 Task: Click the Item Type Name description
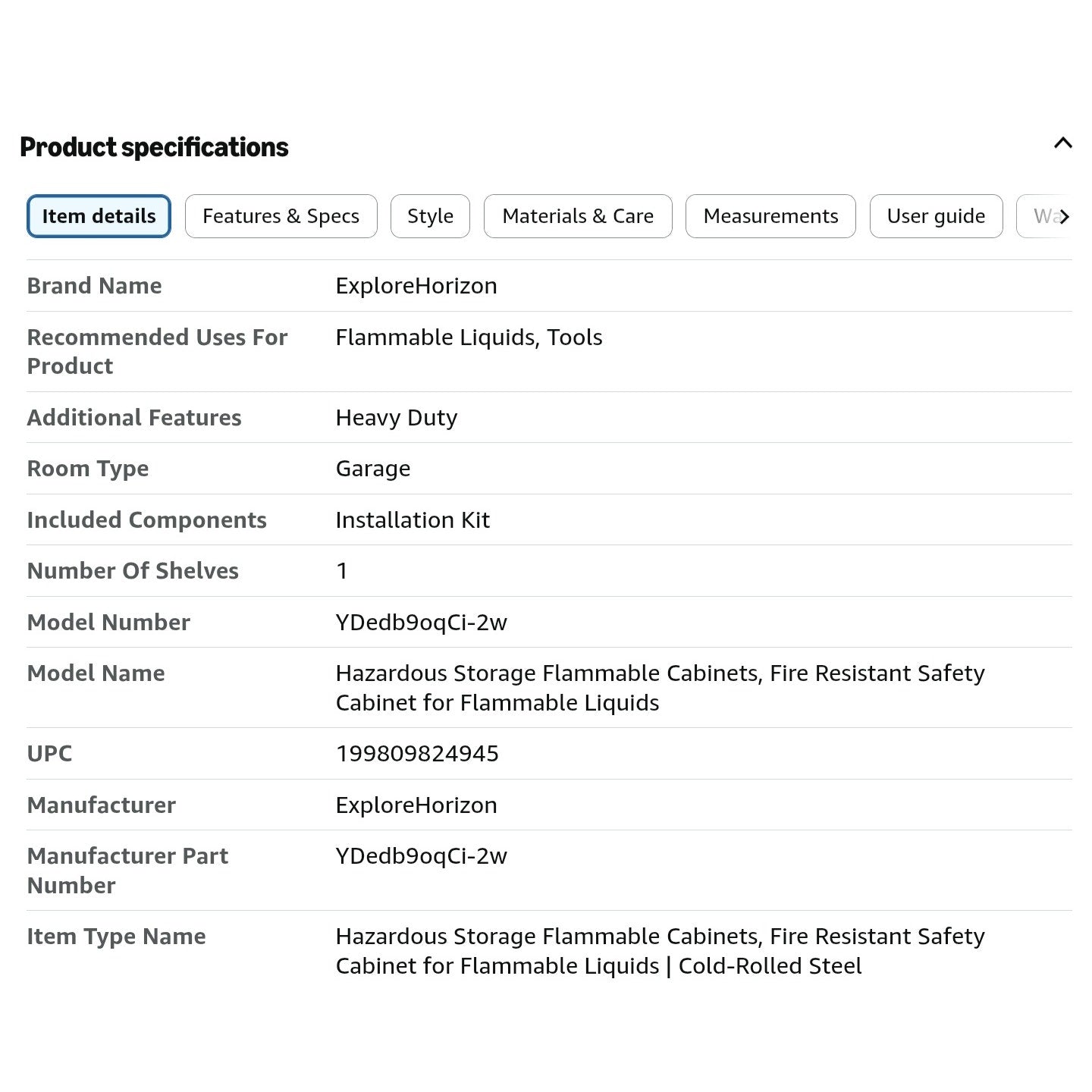click(660, 951)
